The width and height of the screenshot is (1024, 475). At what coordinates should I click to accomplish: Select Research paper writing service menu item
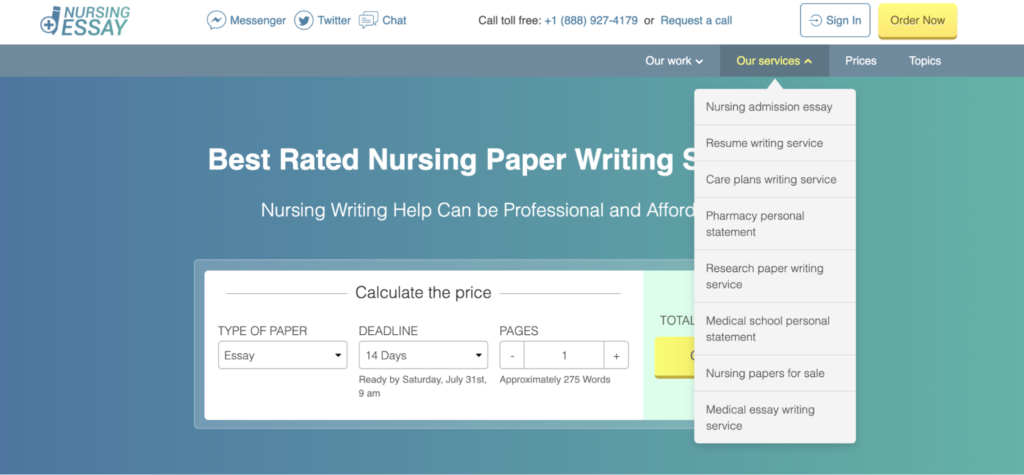pyautogui.click(x=775, y=276)
